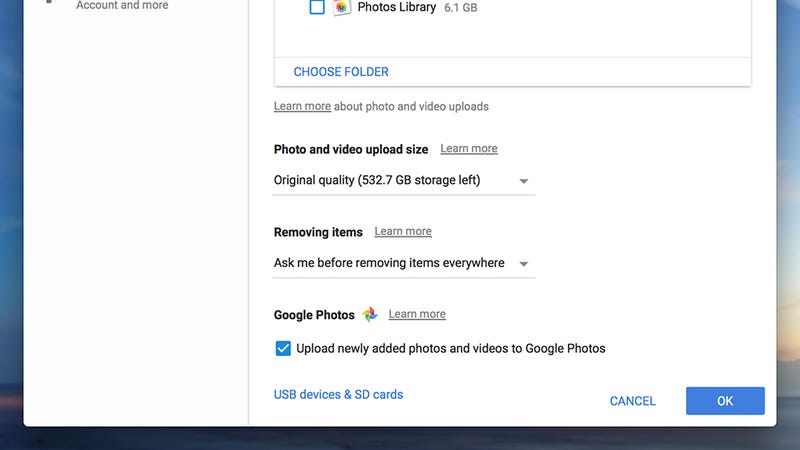800x450 pixels.
Task: Check the Photos Library folder checkbox
Action: [317, 7]
